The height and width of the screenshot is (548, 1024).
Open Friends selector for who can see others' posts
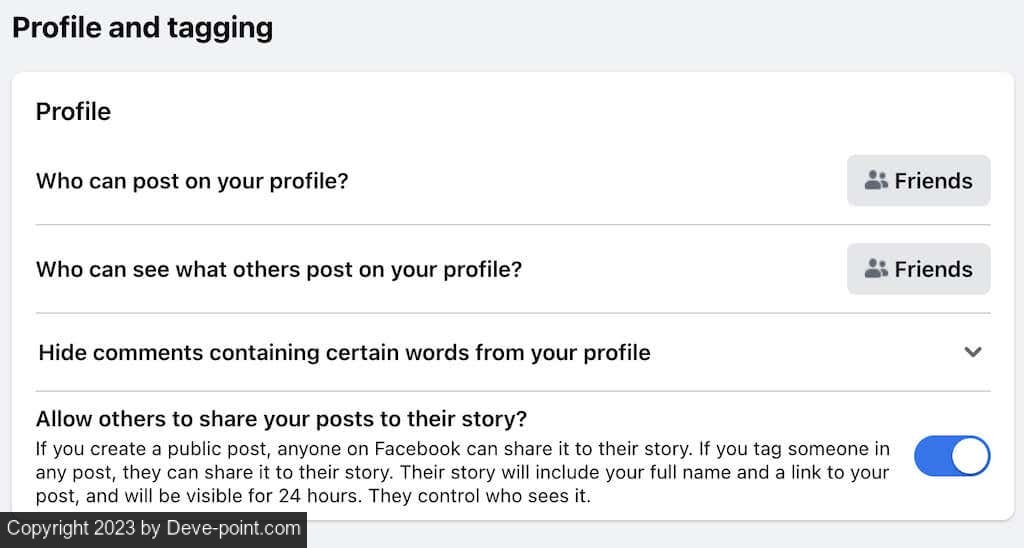click(x=918, y=269)
